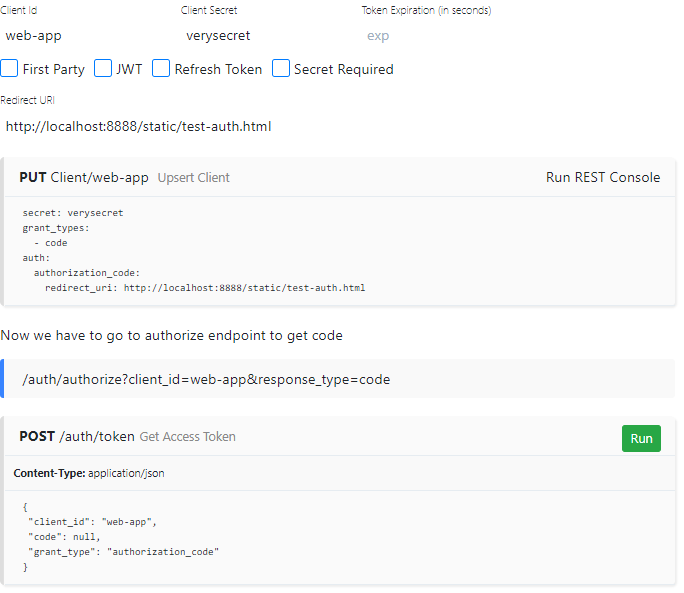
Task: Click the grant_type authorization_code JSON line
Action: point(123,552)
